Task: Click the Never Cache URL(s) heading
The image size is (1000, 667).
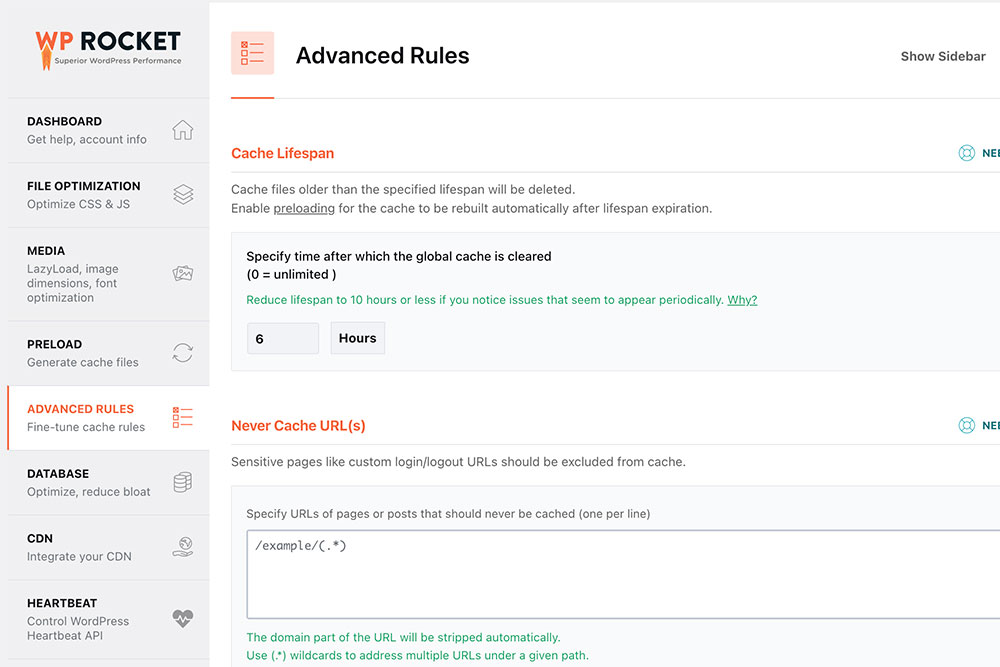Action: (x=298, y=425)
